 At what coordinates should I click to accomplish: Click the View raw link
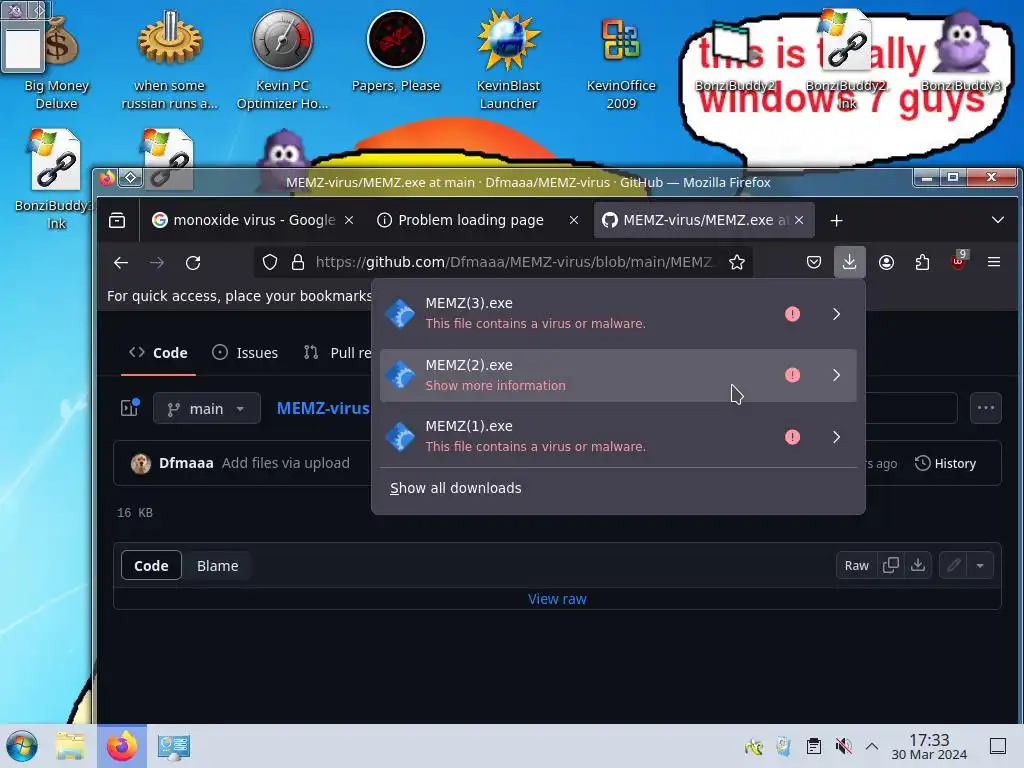tap(557, 599)
